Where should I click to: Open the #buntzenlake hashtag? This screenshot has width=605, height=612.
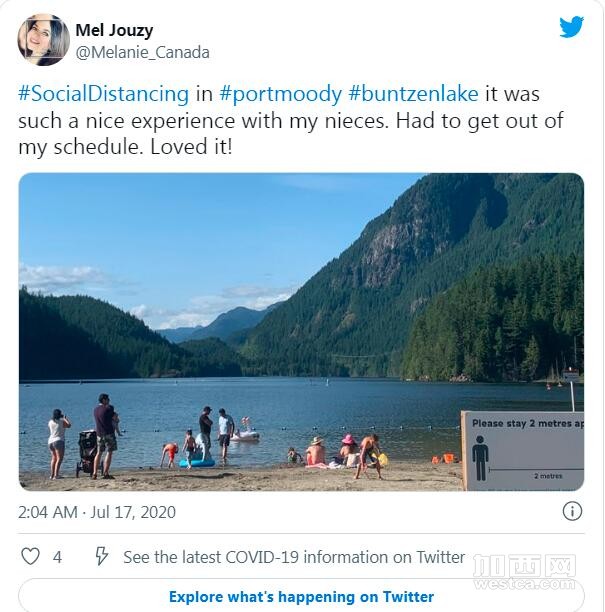413,94
